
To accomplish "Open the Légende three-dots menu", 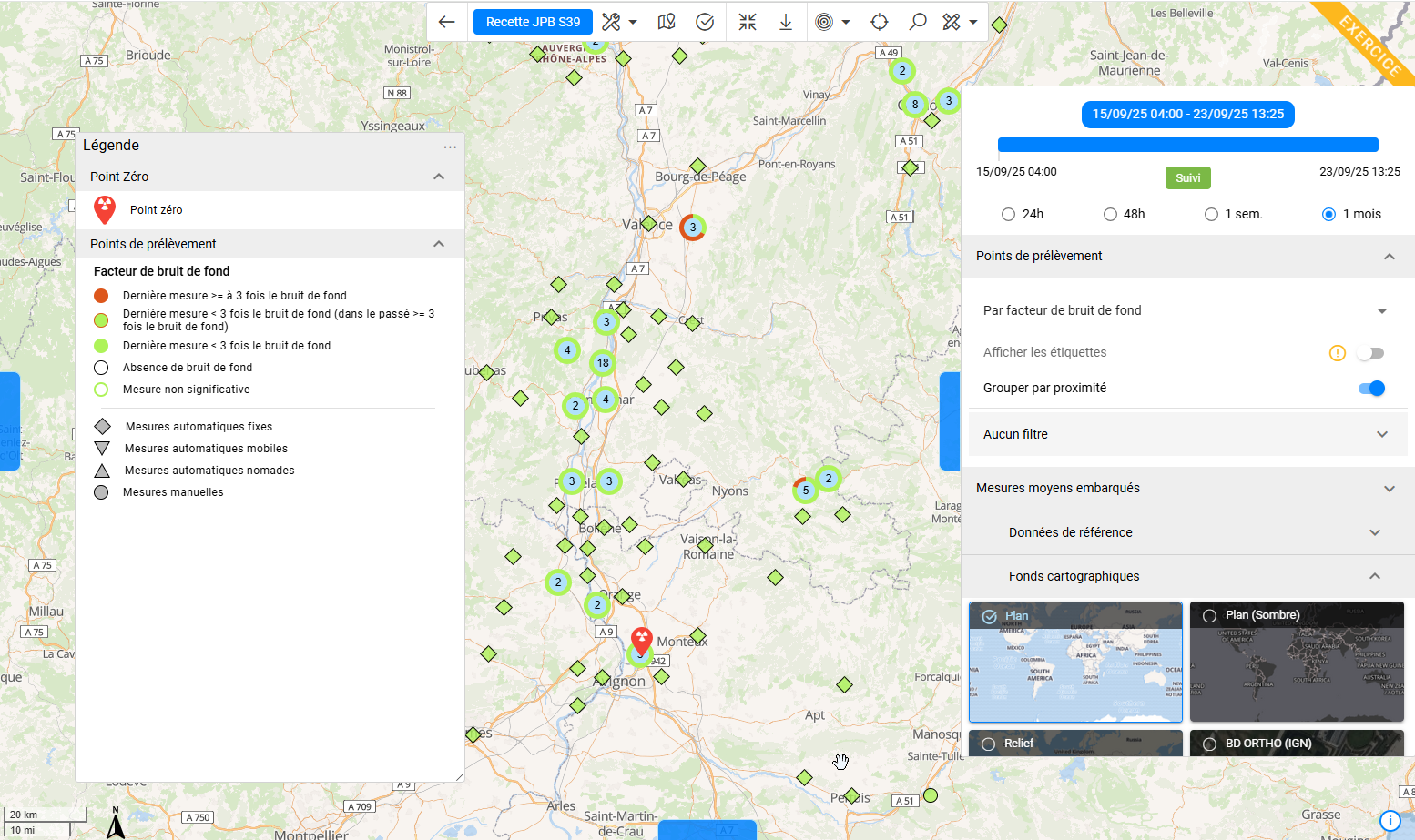I will point(450,147).
